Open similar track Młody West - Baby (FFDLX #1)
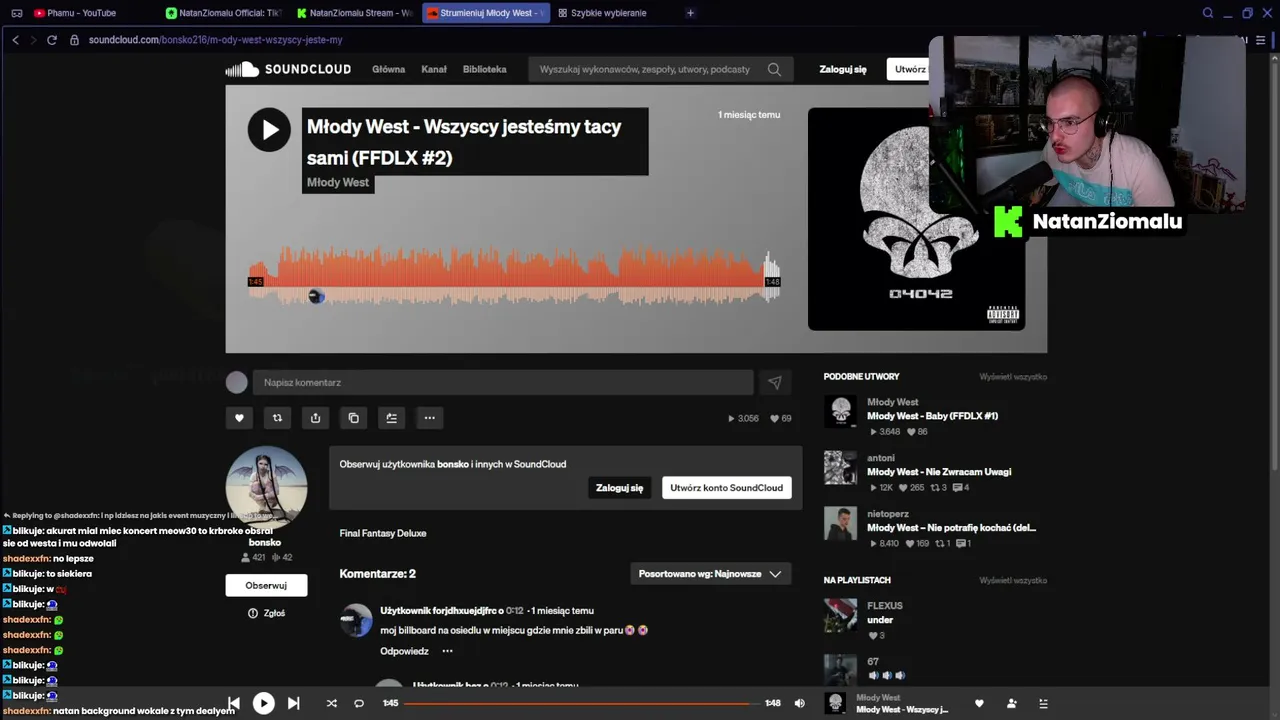 click(932, 416)
